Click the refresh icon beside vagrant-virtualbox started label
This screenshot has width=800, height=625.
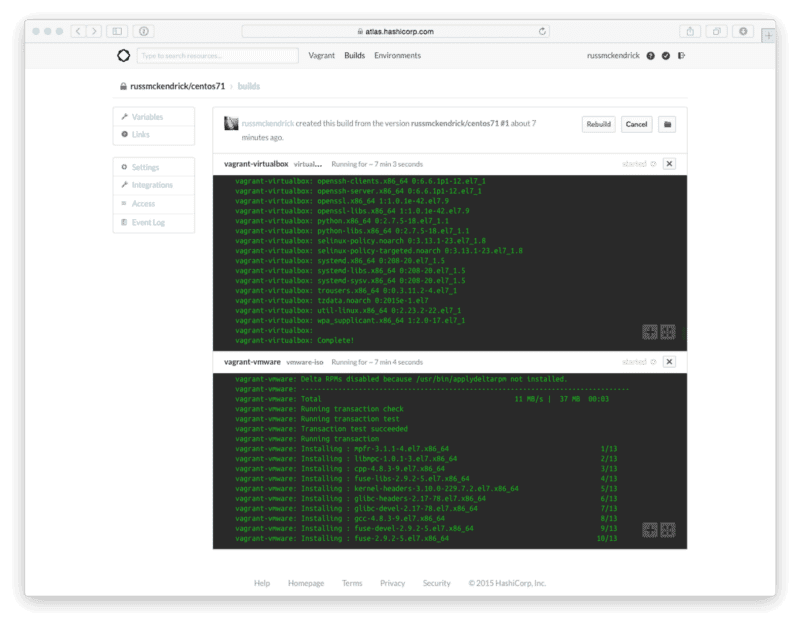(x=653, y=164)
